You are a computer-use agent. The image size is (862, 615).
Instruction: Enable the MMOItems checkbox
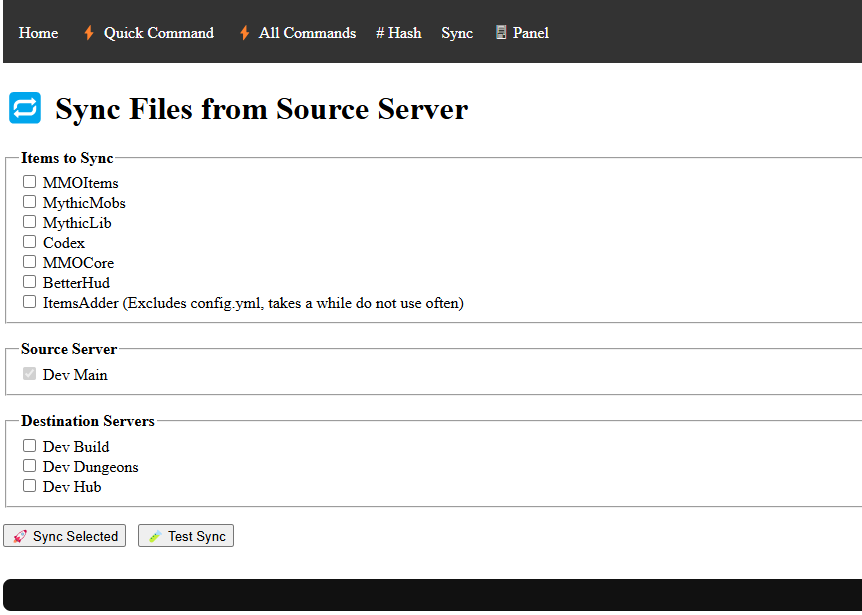coord(30,182)
